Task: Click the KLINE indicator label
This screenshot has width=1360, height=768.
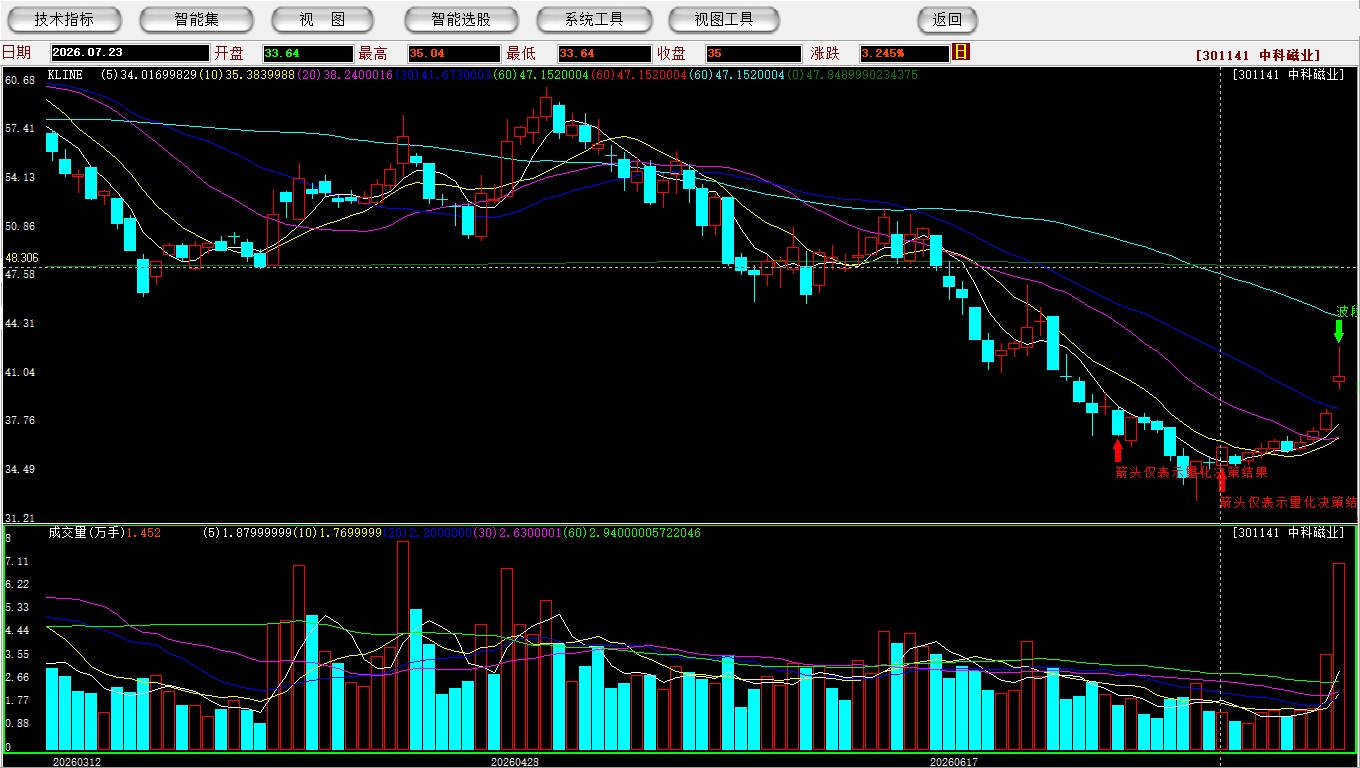Action: click(66, 74)
